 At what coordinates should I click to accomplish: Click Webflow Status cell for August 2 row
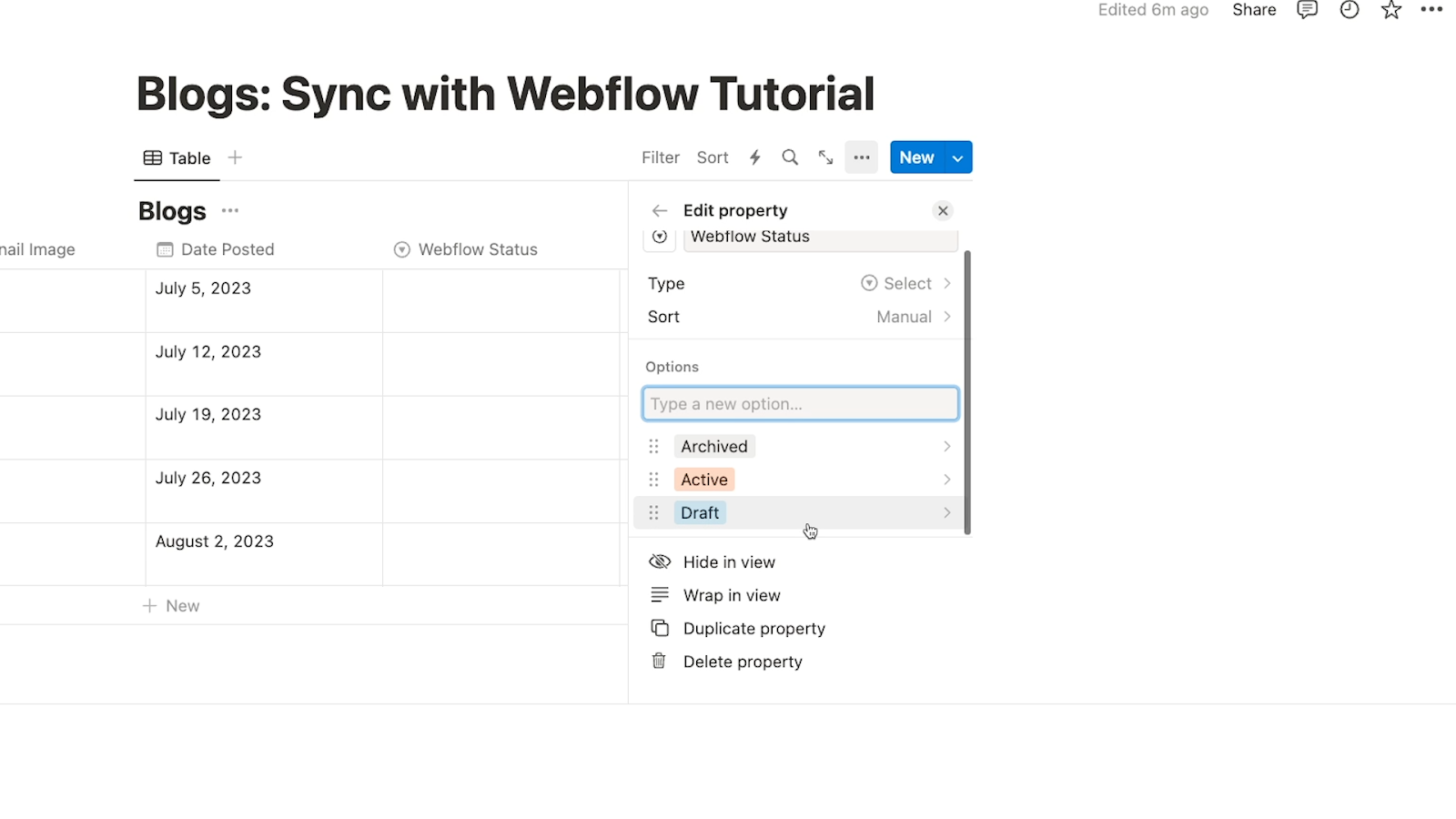pos(501,554)
